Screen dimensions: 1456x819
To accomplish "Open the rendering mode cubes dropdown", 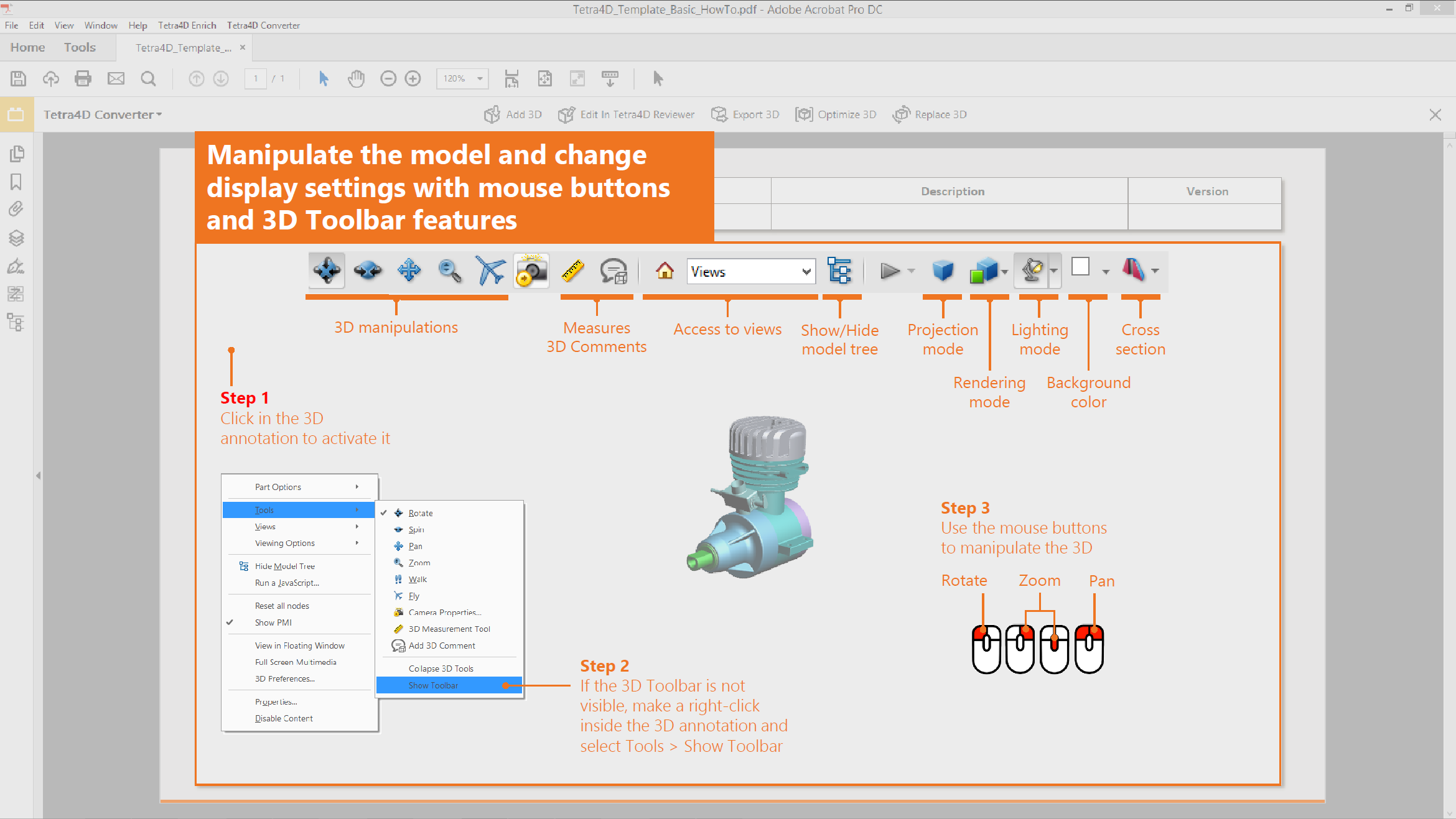I will (1005, 272).
